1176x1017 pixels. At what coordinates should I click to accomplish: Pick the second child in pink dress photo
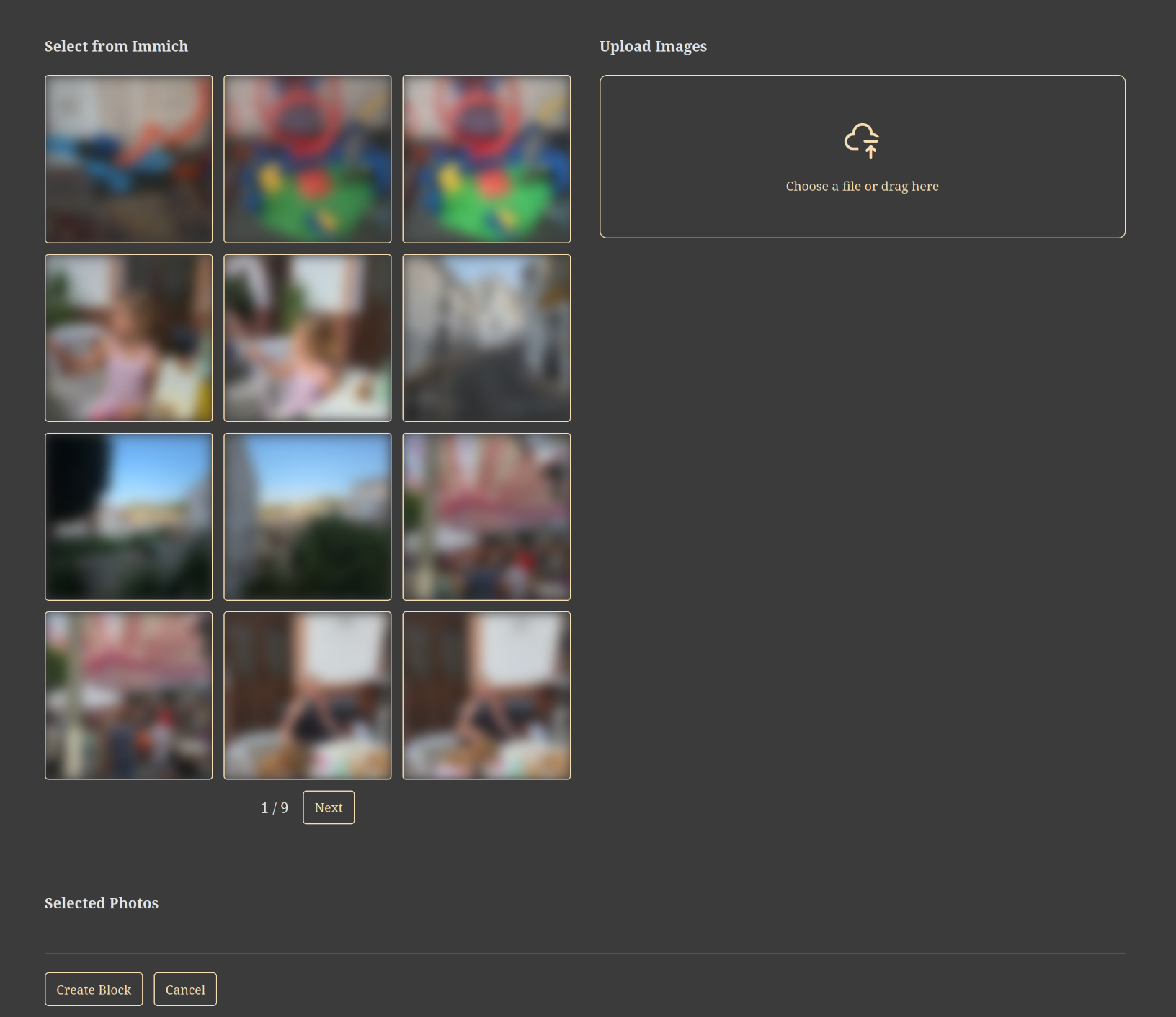point(308,338)
